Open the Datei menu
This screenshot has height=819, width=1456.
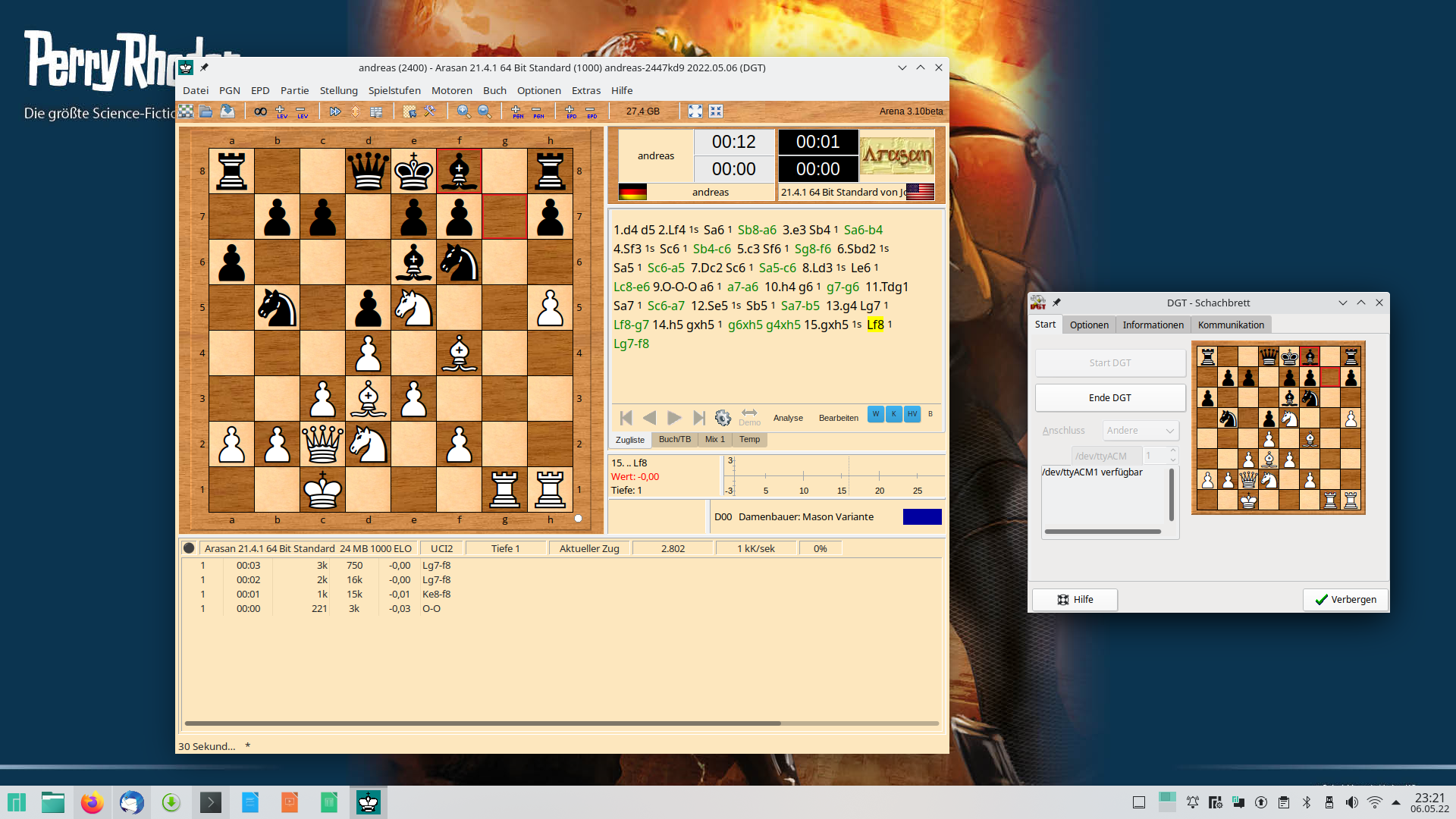[x=195, y=90]
